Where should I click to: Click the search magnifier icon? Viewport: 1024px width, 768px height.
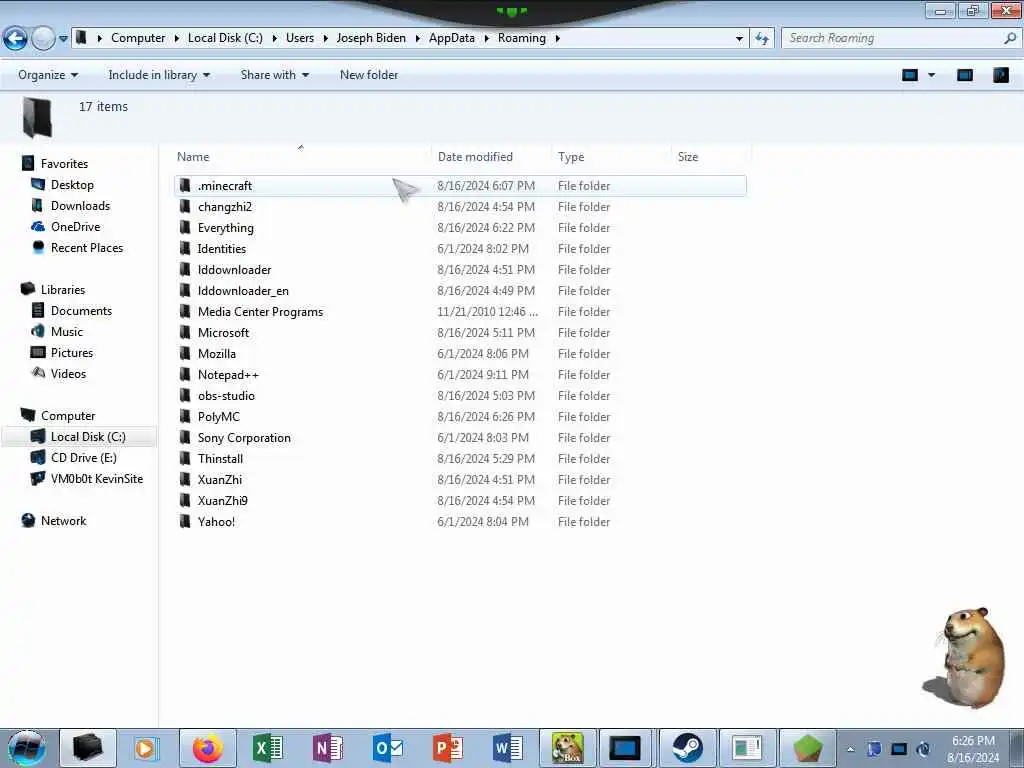click(1010, 39)
